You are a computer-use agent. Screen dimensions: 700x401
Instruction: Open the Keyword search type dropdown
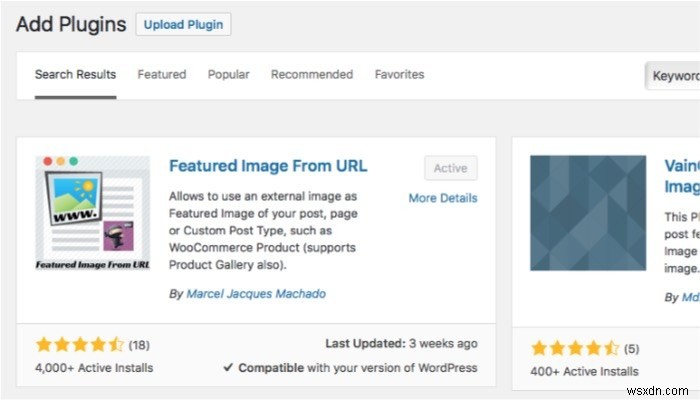(672, 76)
